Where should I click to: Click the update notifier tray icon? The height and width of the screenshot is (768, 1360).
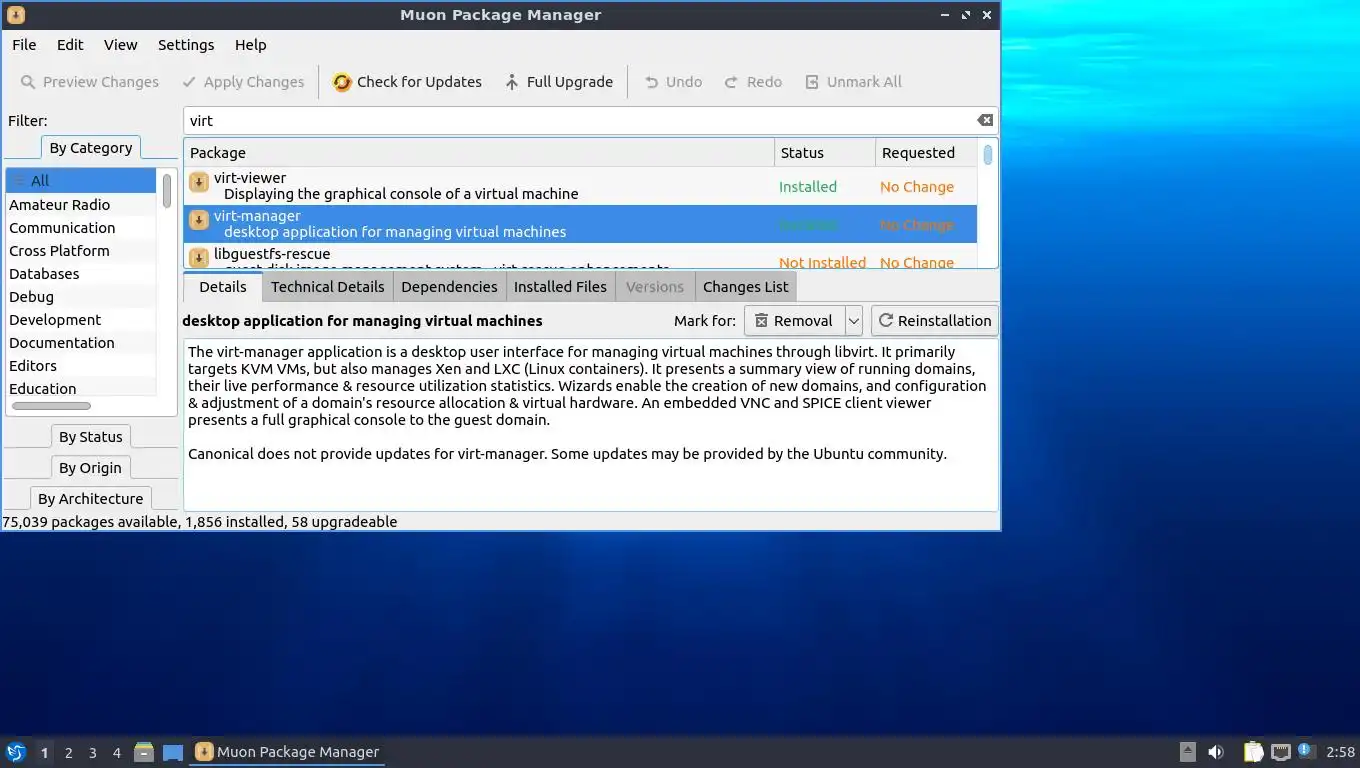(x=1305, y=750)
